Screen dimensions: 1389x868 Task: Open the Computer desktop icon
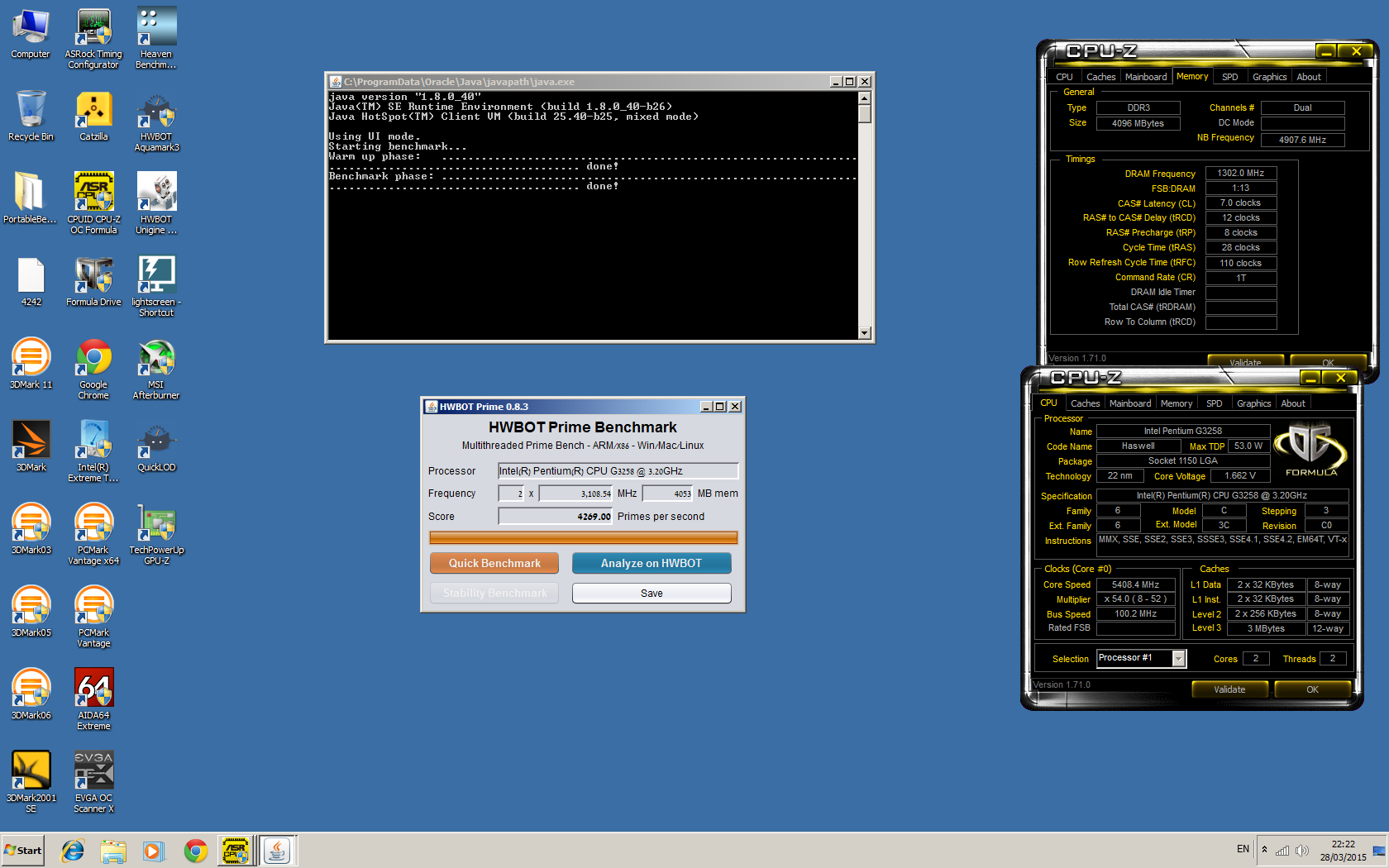[31, 33]
